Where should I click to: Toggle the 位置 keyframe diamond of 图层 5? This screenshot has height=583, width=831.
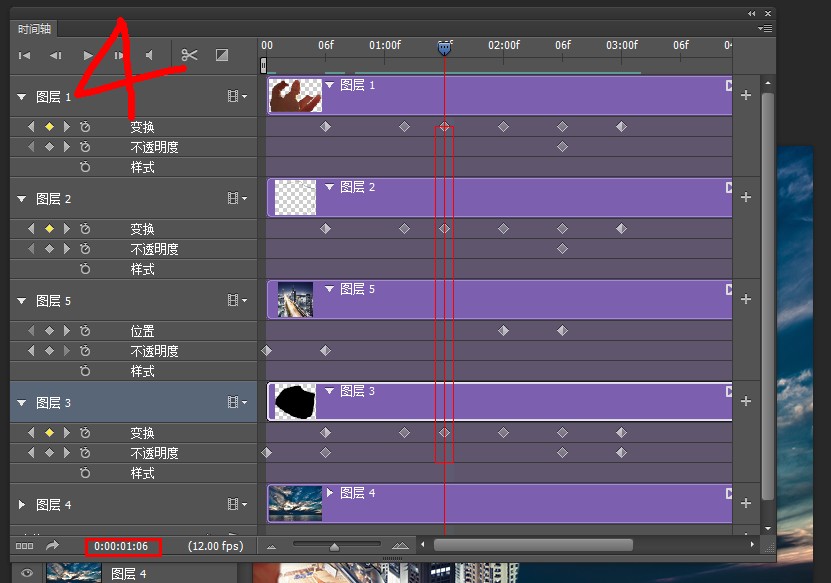(x=49, y=331)
